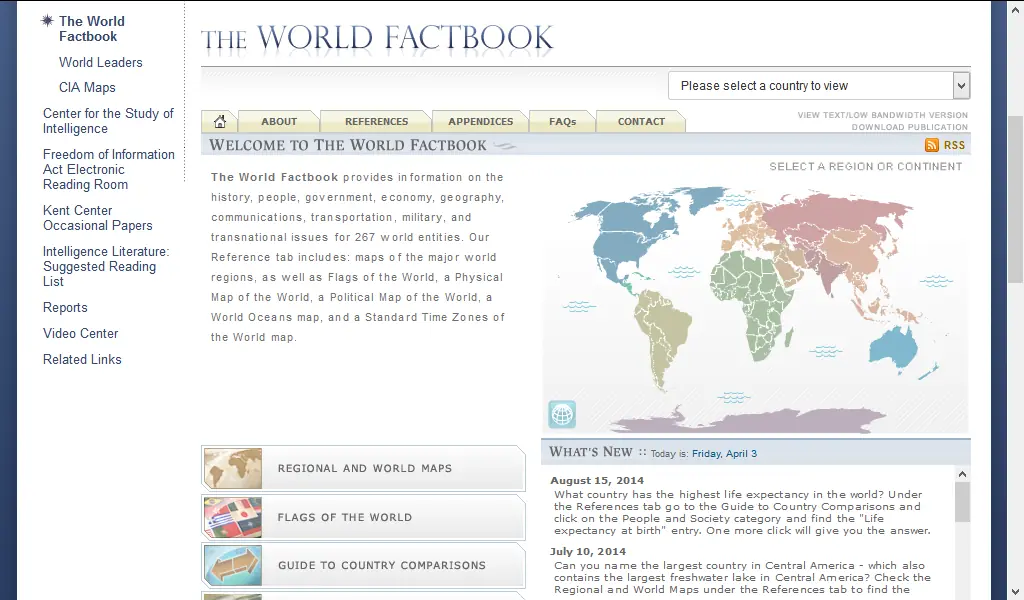Click the RSS text link
Screen dimensions: 1024x600
954,146
